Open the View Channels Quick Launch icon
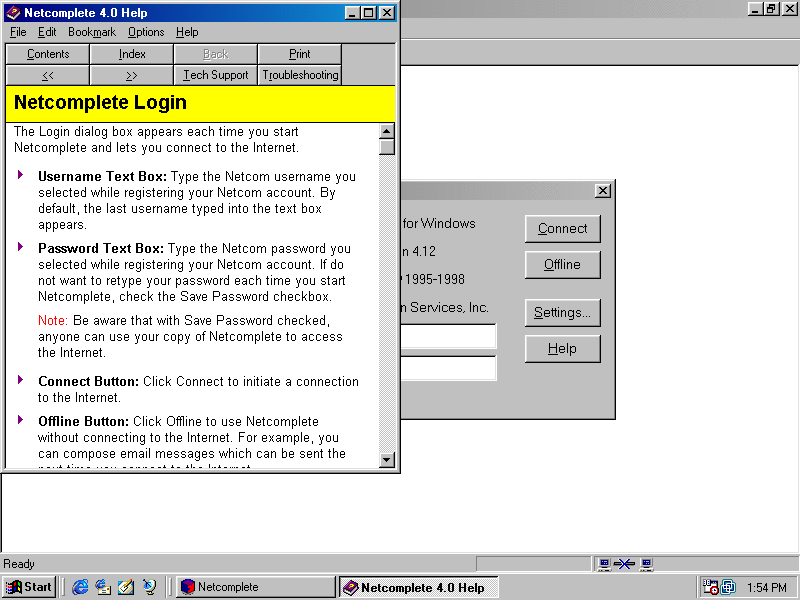 point(149,587)
